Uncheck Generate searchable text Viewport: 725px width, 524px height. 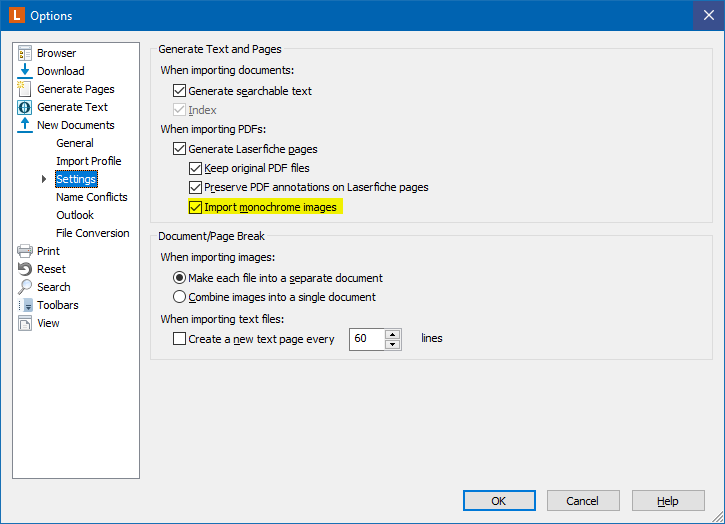pyautogui.click(x=179, y=91)
